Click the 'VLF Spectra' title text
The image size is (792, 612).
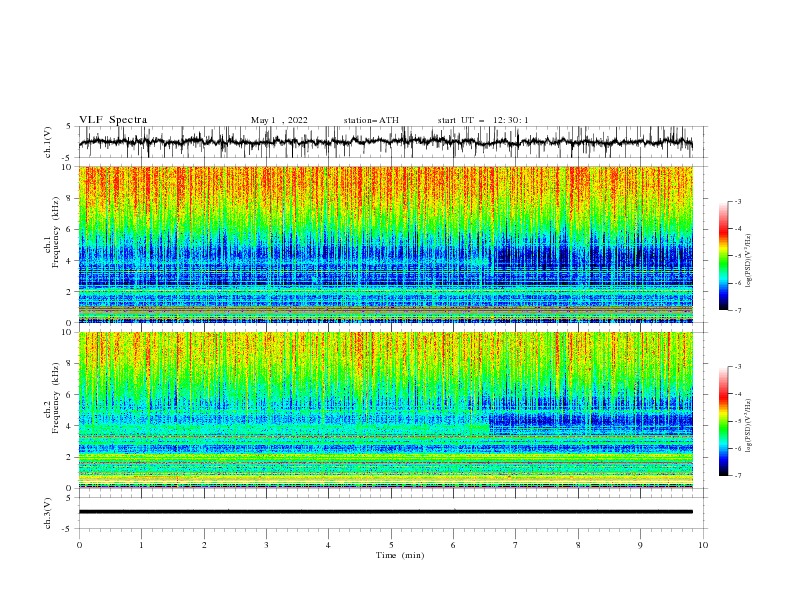tap(113, 120)
